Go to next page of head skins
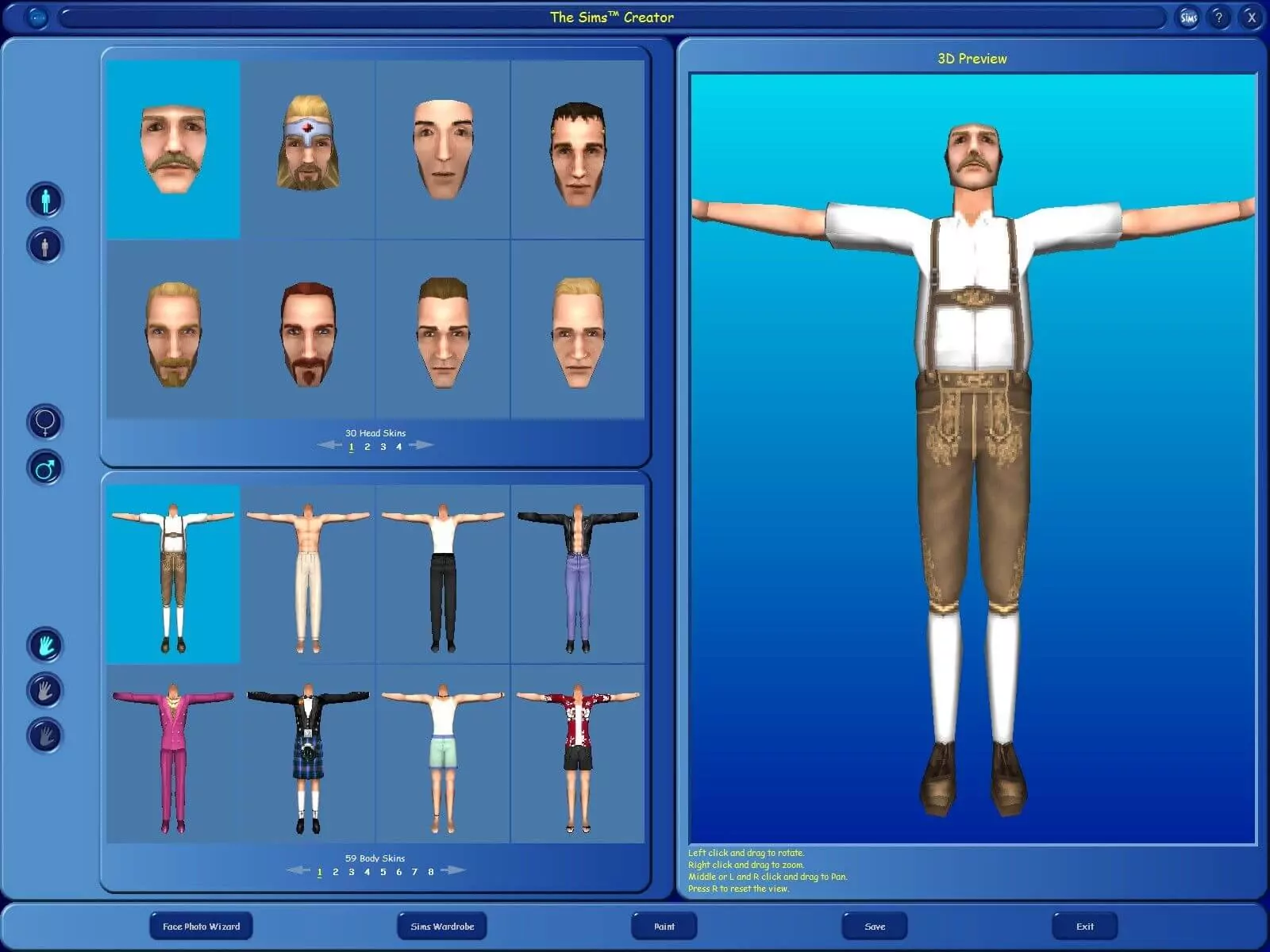Viewport: 1270px width, 952px height. (421, 445)
